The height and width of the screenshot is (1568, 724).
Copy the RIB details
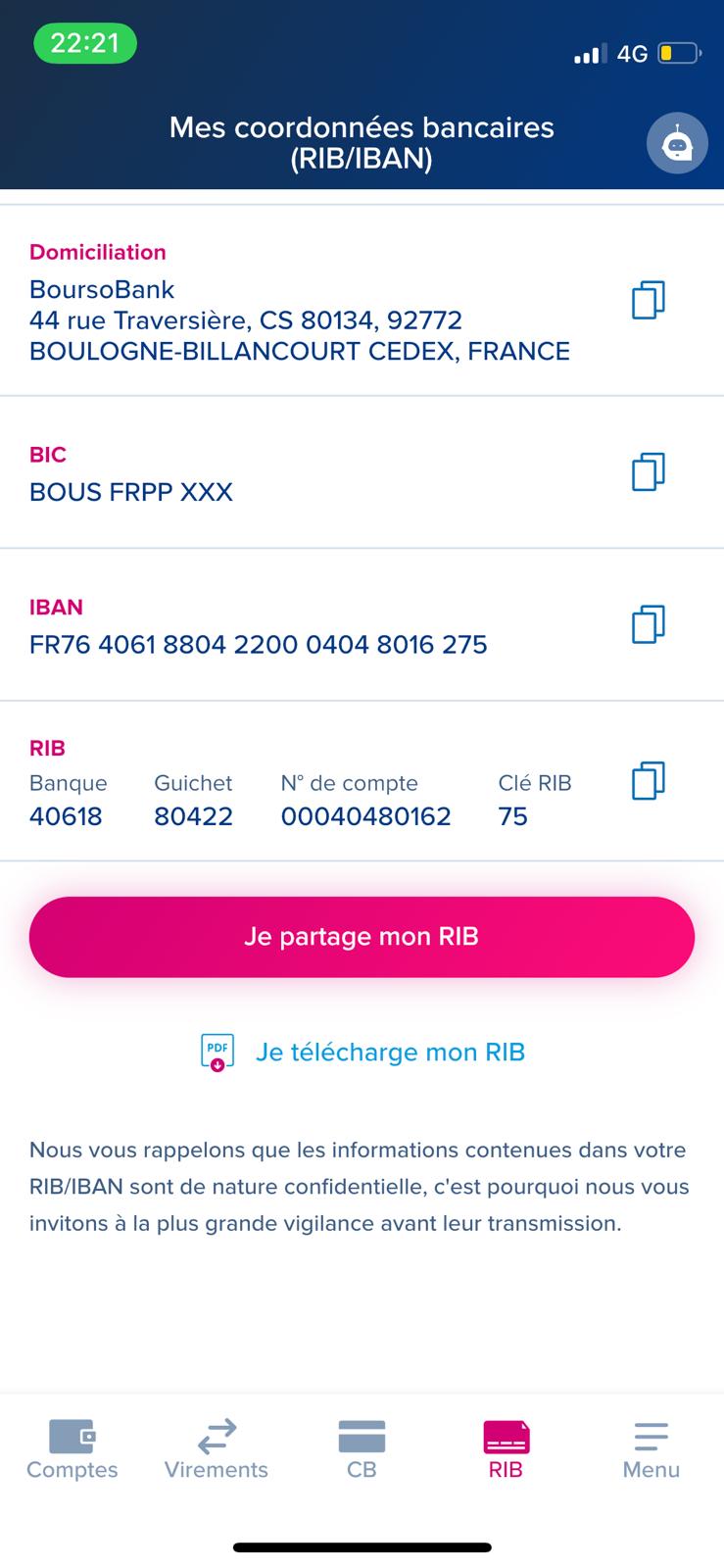coord(648,781)
